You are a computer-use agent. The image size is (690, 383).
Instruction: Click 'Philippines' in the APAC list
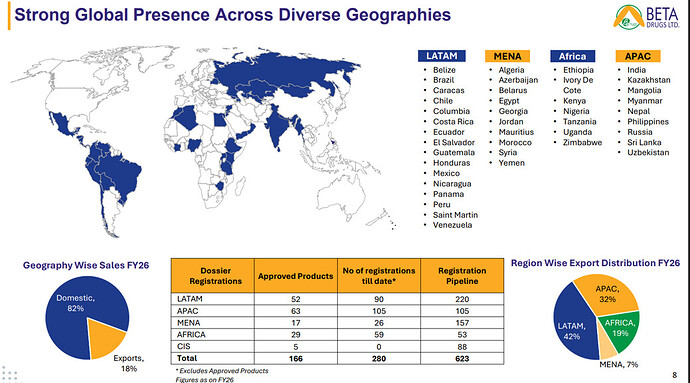648,122
